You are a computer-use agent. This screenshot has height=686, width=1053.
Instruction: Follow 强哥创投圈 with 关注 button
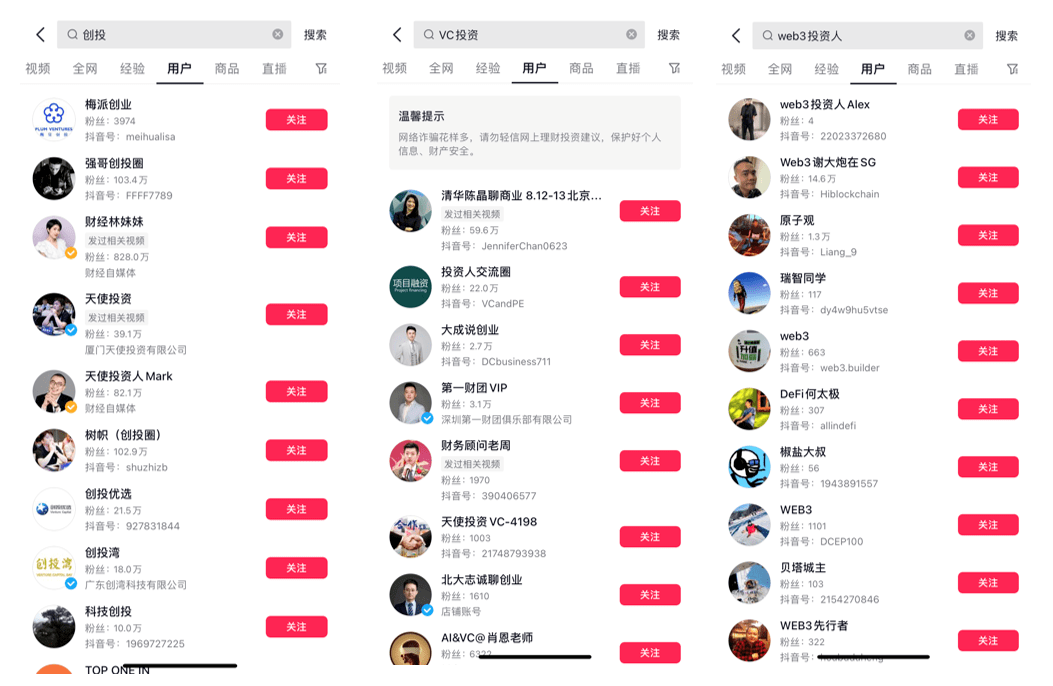(x=296, y=179)
